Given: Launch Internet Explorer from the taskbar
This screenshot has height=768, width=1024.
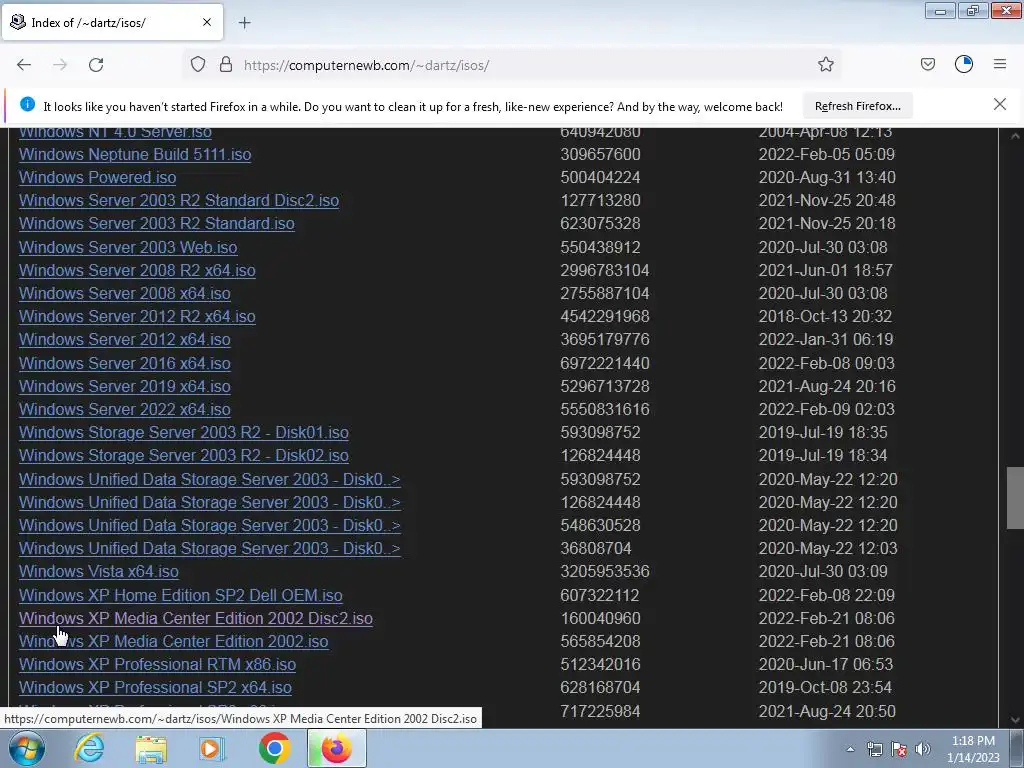Looking at the screenshot, I should (89, 748).
